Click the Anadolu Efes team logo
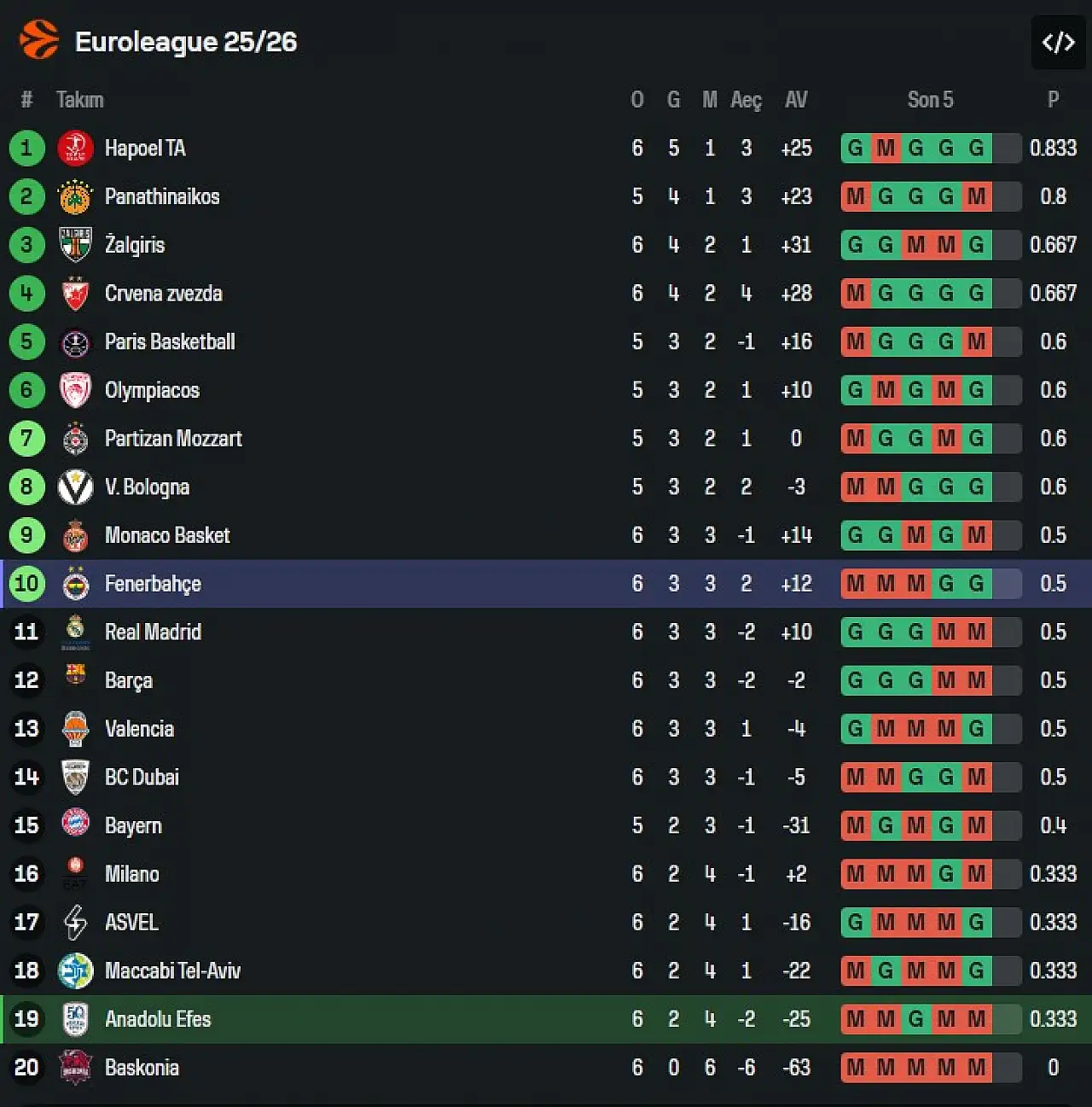This screenshot has height=1107, width=1092. [75, 1019]
